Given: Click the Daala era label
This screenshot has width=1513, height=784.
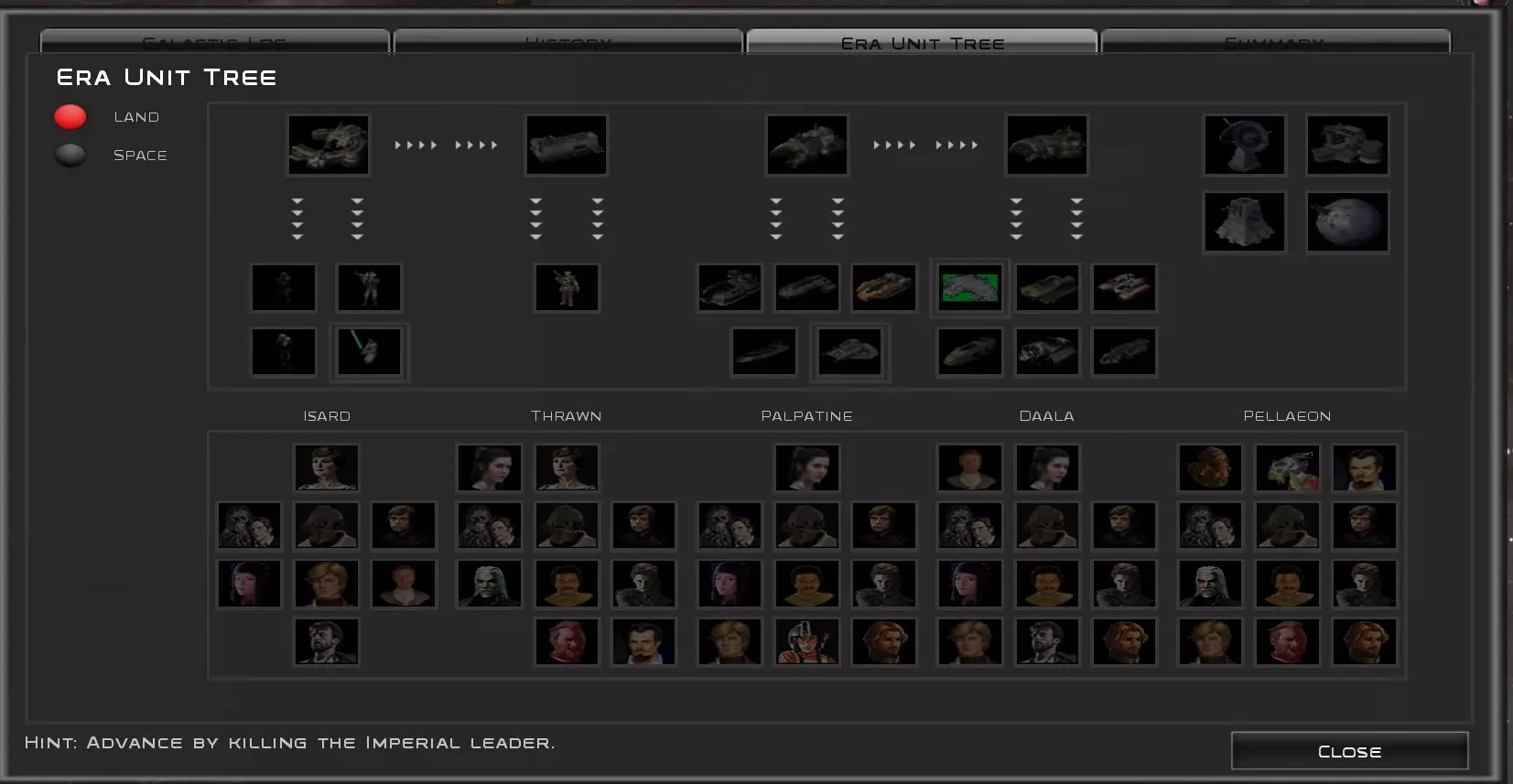Looking at the screenshot, I should (1047, 416).
